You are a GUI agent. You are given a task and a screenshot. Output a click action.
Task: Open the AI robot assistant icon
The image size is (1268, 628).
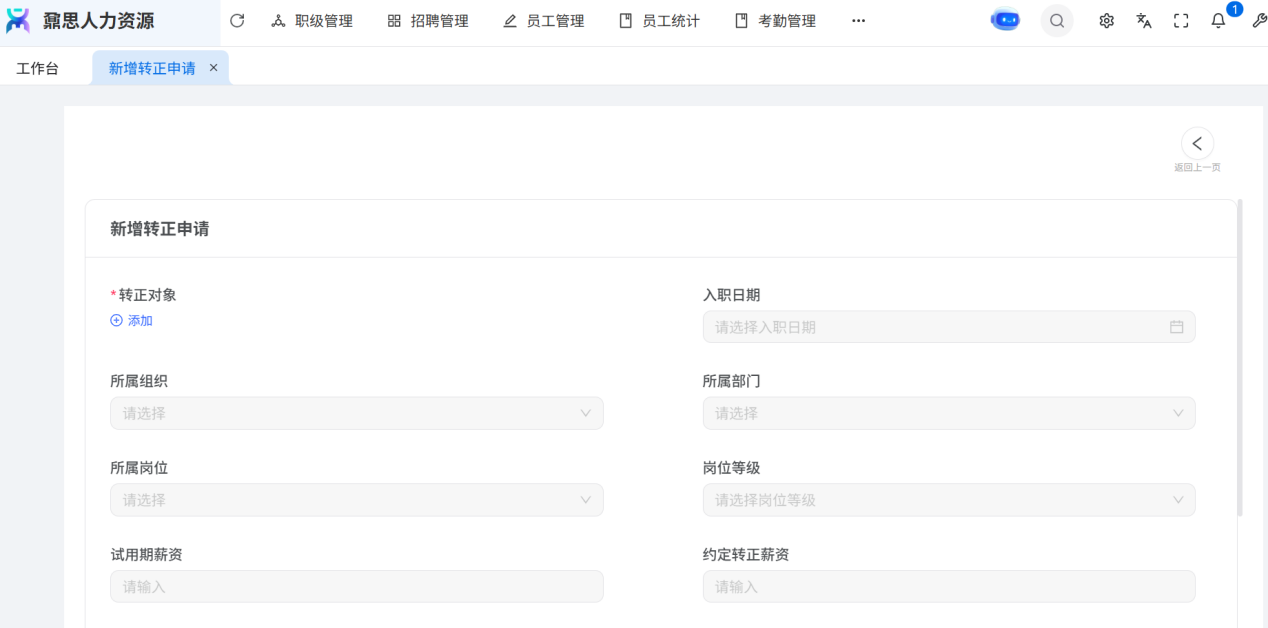pyautogui.click(x=1005, y=20)
